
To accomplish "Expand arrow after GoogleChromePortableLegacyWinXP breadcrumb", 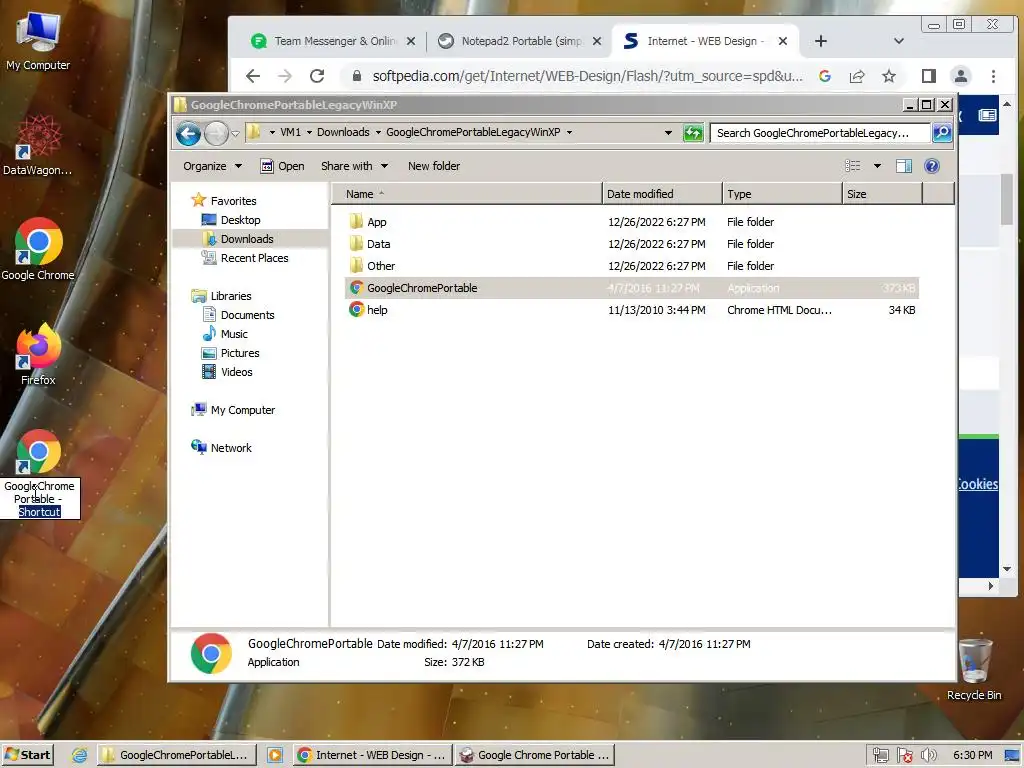I will click(569, 133).
